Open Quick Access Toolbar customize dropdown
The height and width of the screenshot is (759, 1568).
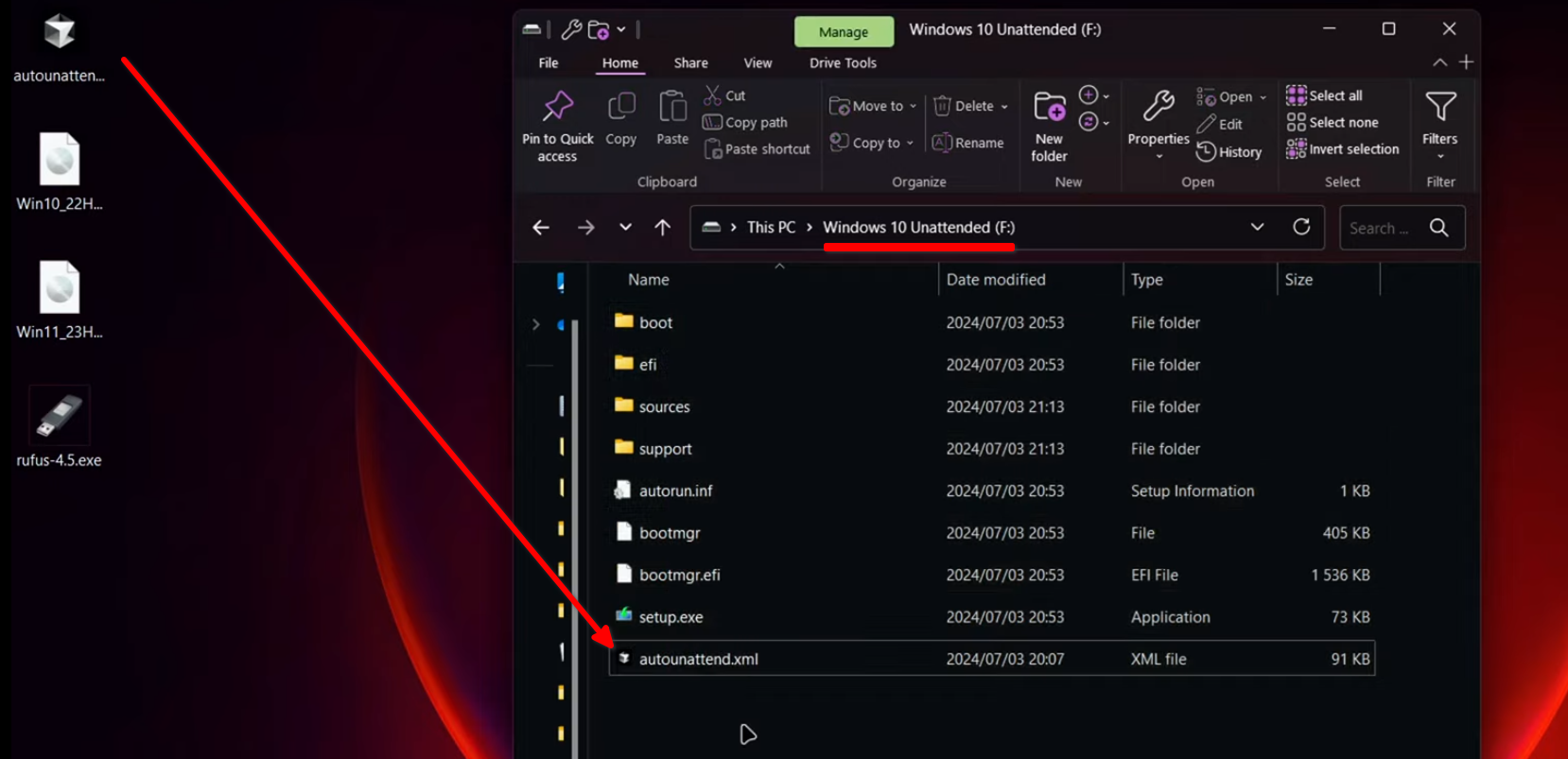(x=621, y=30)
